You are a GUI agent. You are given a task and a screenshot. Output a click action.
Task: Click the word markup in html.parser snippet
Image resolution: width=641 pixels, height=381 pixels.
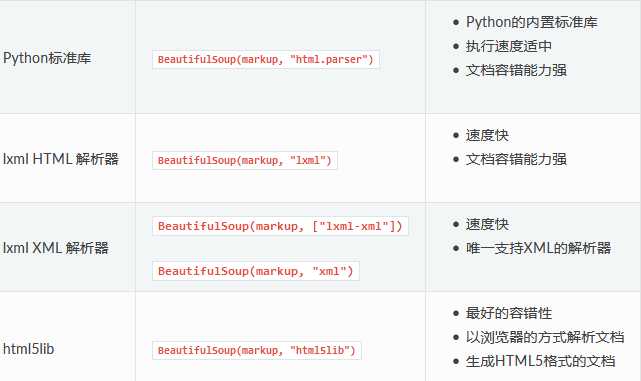point(260,60)
